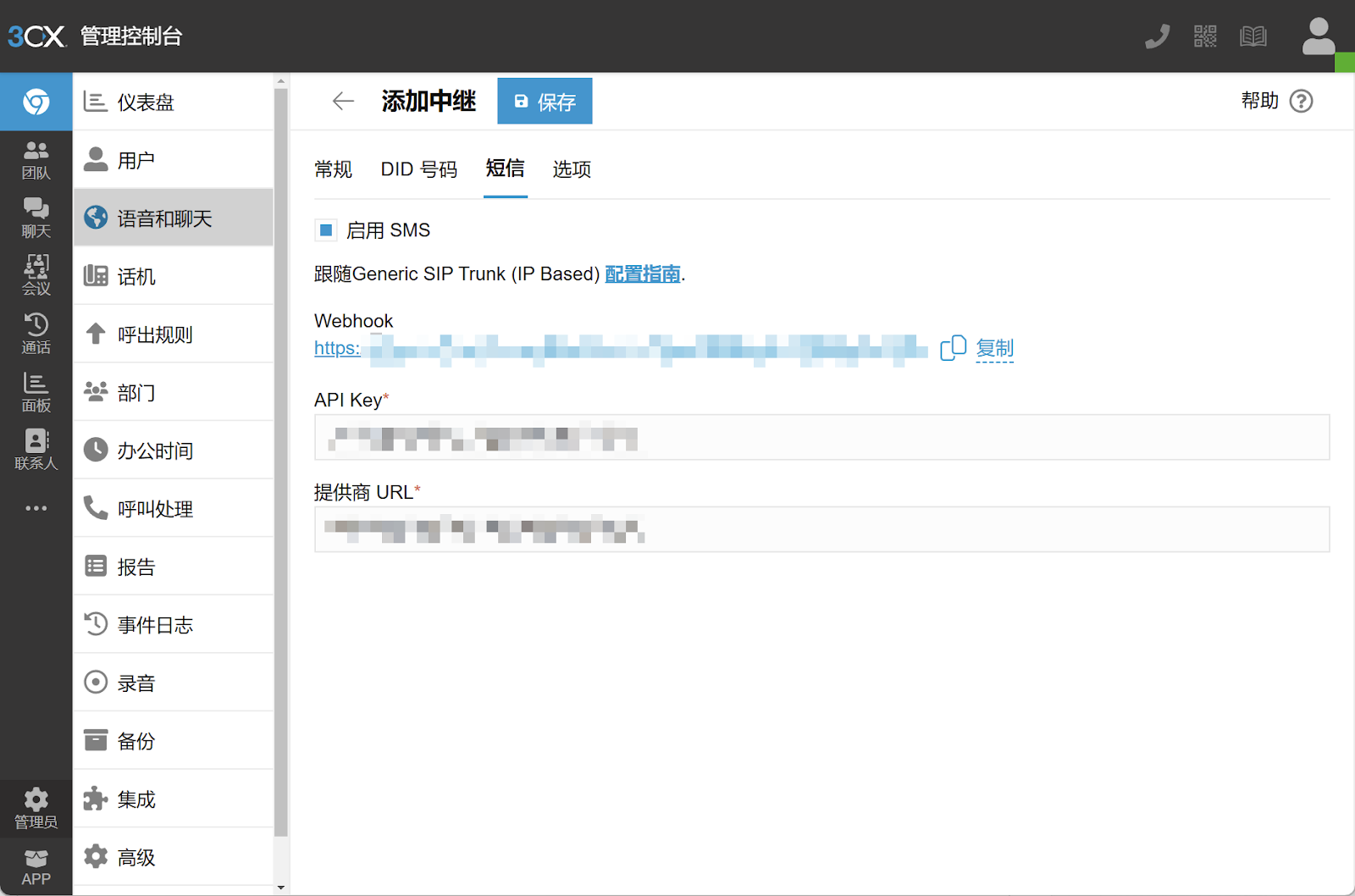Open the Admin section gear icon
The width and height of the screenshot is (1355, 896).
click(x=36, y=809)
